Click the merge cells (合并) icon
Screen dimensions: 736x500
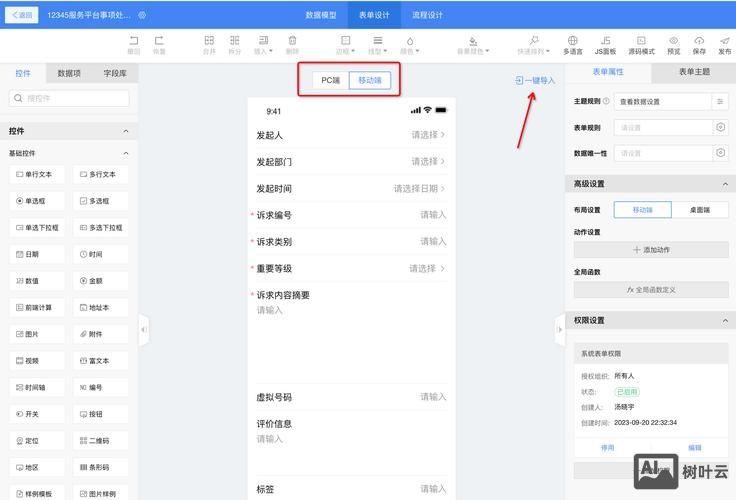pos(209,41)
